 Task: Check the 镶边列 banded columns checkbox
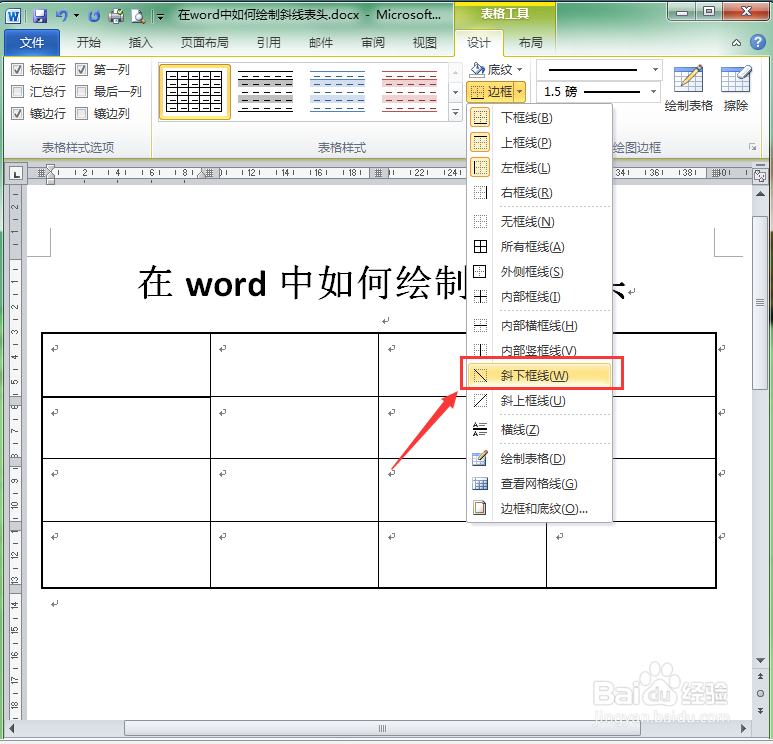click(x=81, y=114)
